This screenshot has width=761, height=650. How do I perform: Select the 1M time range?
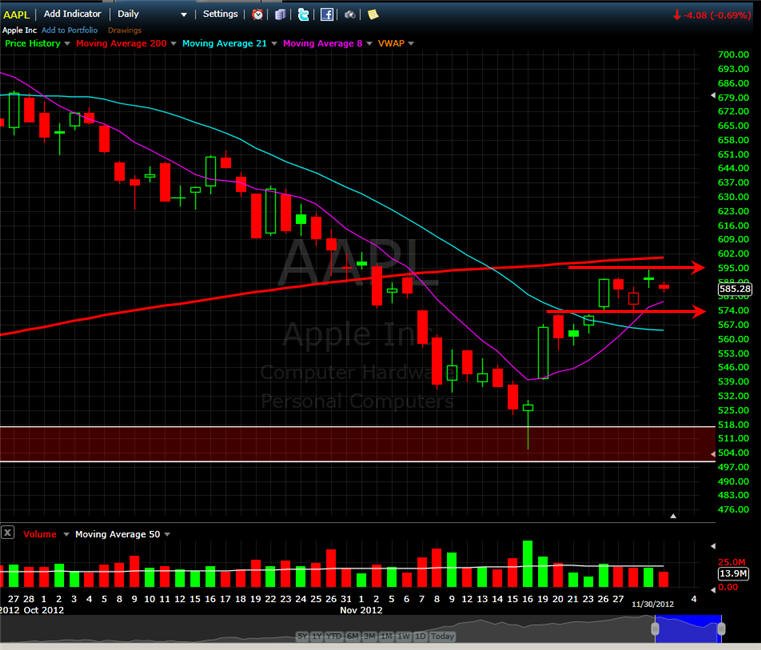(387, 636)
